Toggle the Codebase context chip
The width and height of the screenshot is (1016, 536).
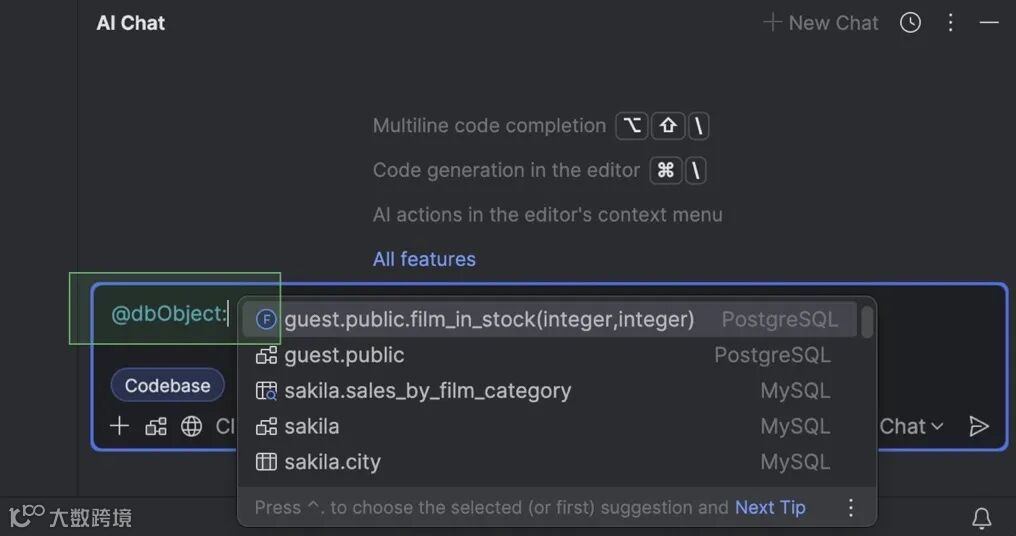(x=167, y=386)
